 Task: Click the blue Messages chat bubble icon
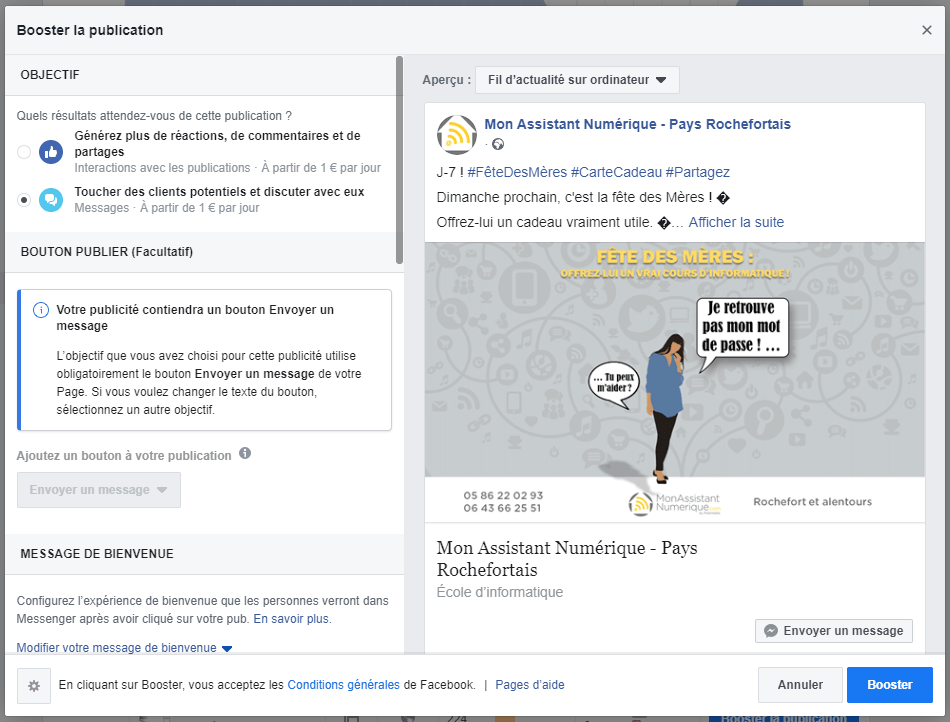[x=50, y=200]
